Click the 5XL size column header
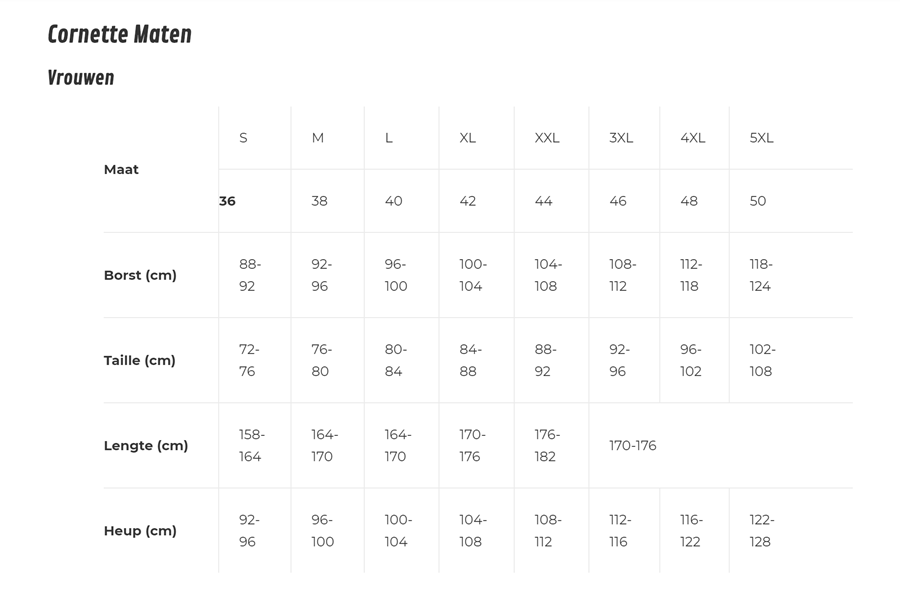 tap(761, 138)
